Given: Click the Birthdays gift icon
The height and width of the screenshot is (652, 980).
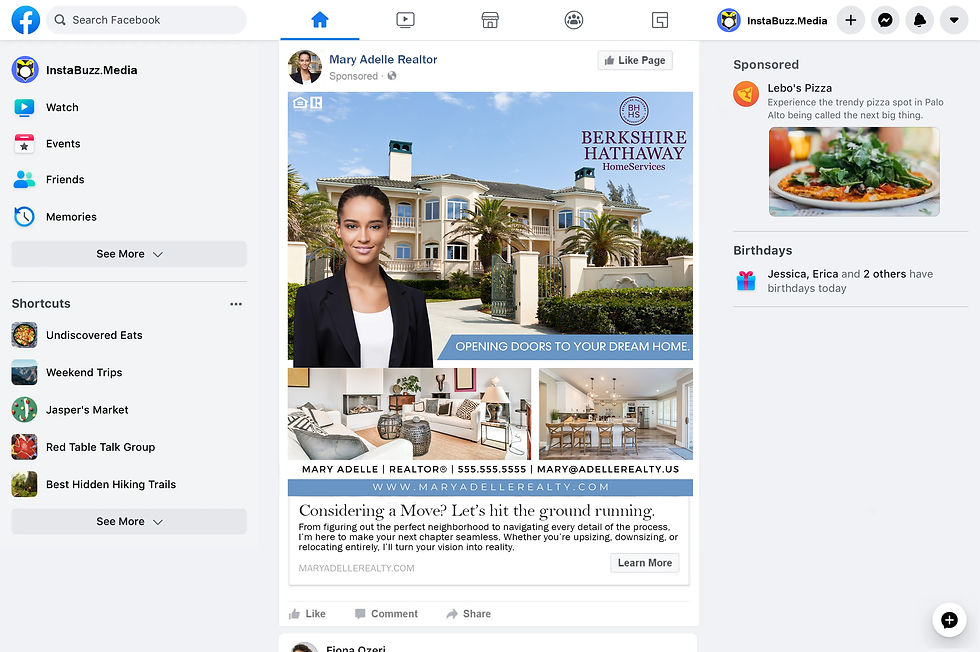Looking at the screenshot, I should pyautogui.click(x=746, y=281).
